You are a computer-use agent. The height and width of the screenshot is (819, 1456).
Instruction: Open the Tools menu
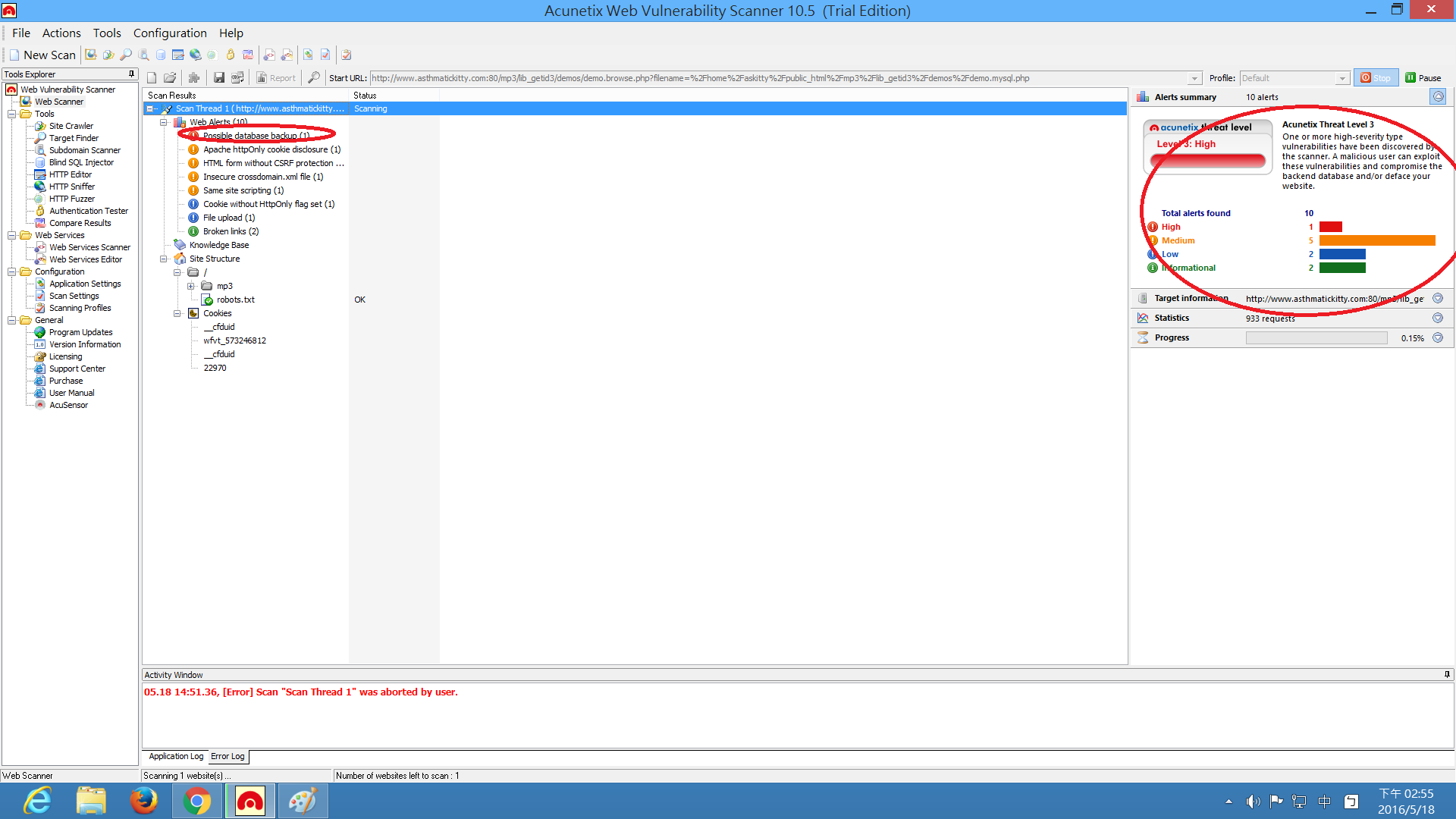pos(107,33)
